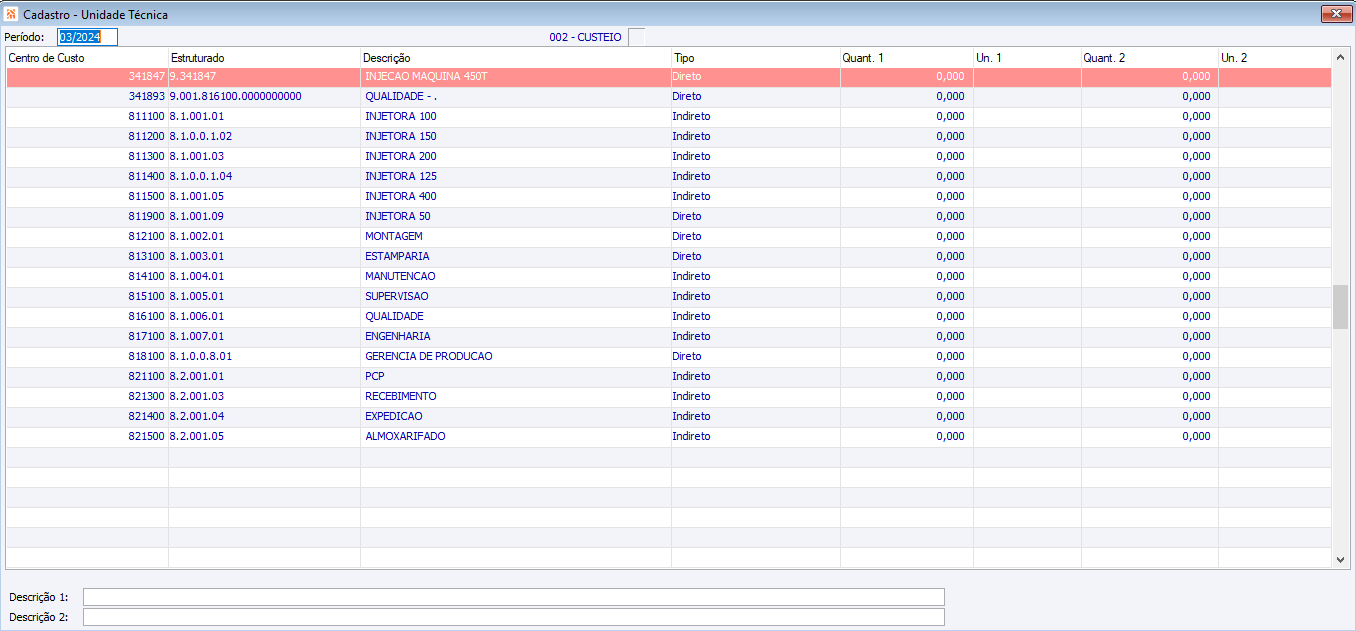
Task: Select the SUPERVISAO description cell
Action: coord(516,297)
